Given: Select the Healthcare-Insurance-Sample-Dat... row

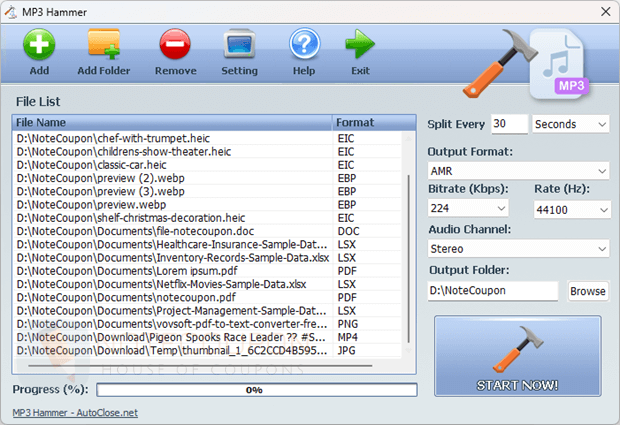Looking at the screenshot, I should [208, 244].
